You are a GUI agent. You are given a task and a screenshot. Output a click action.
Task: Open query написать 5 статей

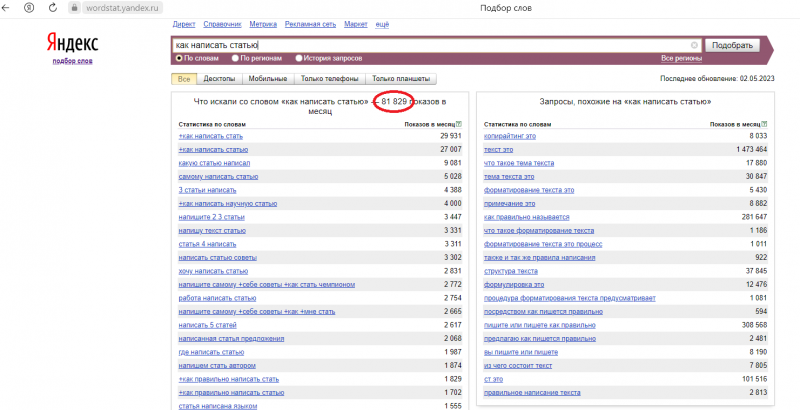pyautogui.click(x=208, y=325)
